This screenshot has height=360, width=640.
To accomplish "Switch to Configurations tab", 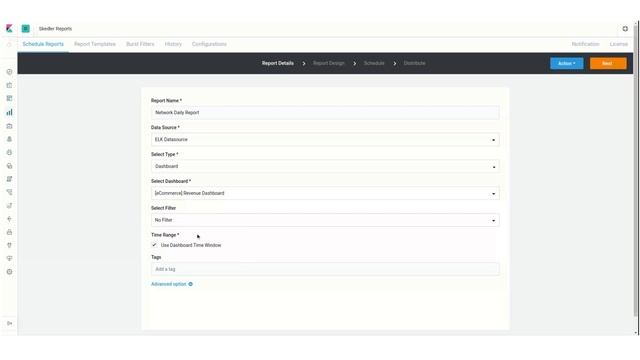I will [x=209, y=44].
